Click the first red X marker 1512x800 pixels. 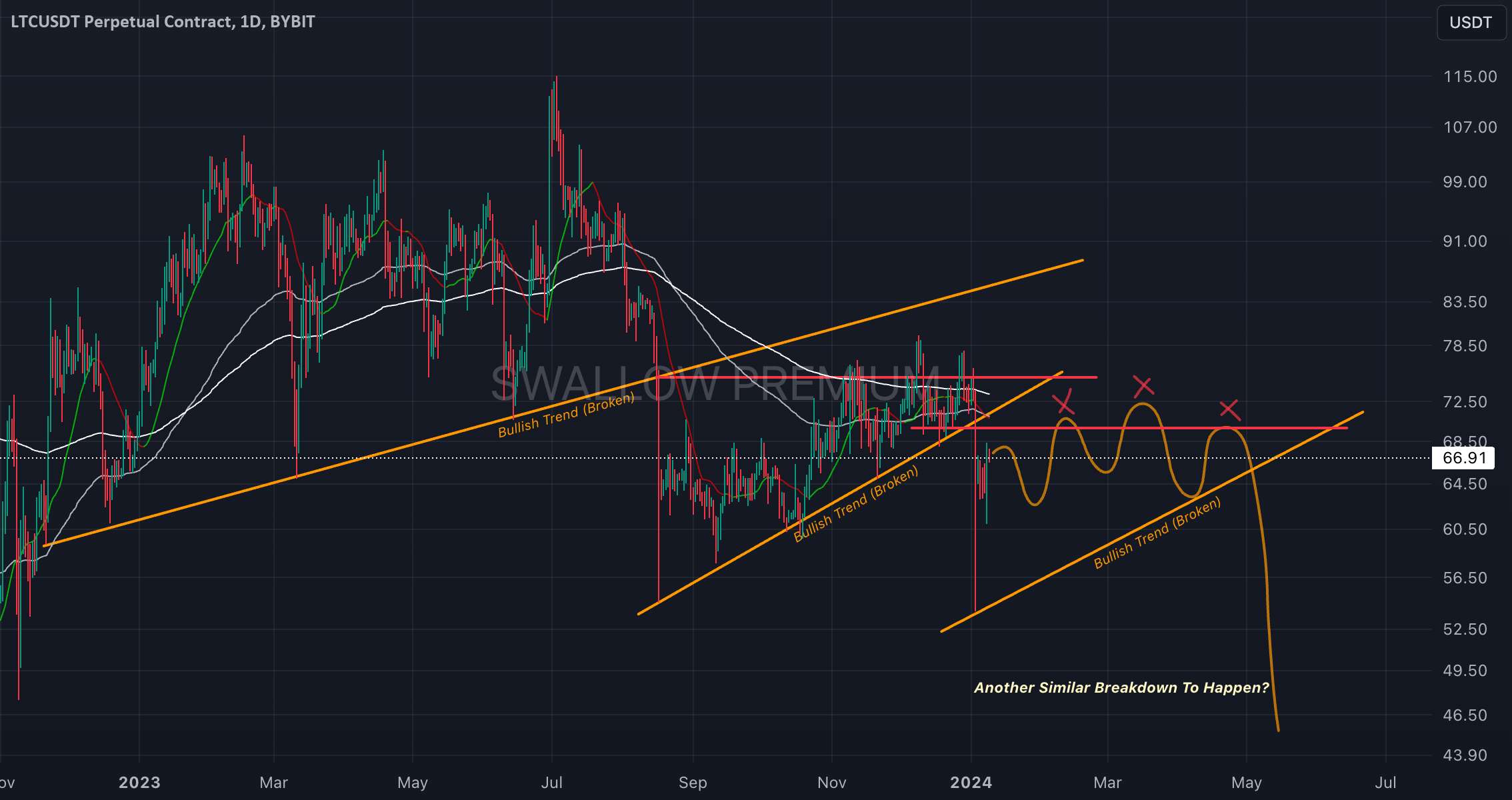[x=1063, y=403]
